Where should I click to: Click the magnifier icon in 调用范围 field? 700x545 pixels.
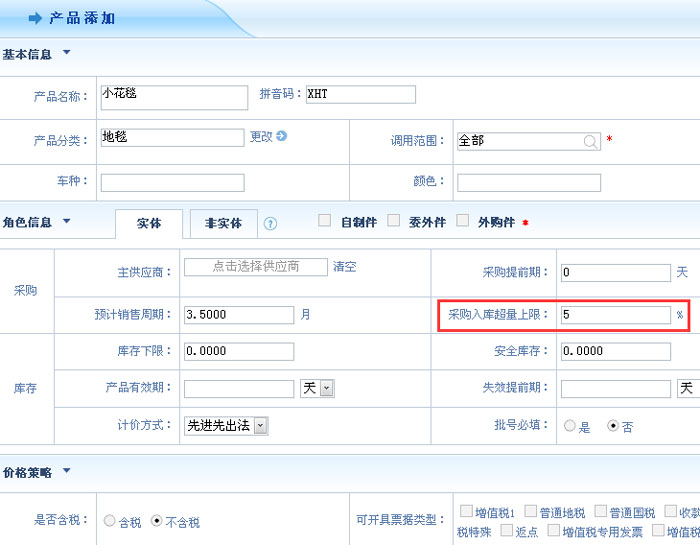click(x=591, y=142)
